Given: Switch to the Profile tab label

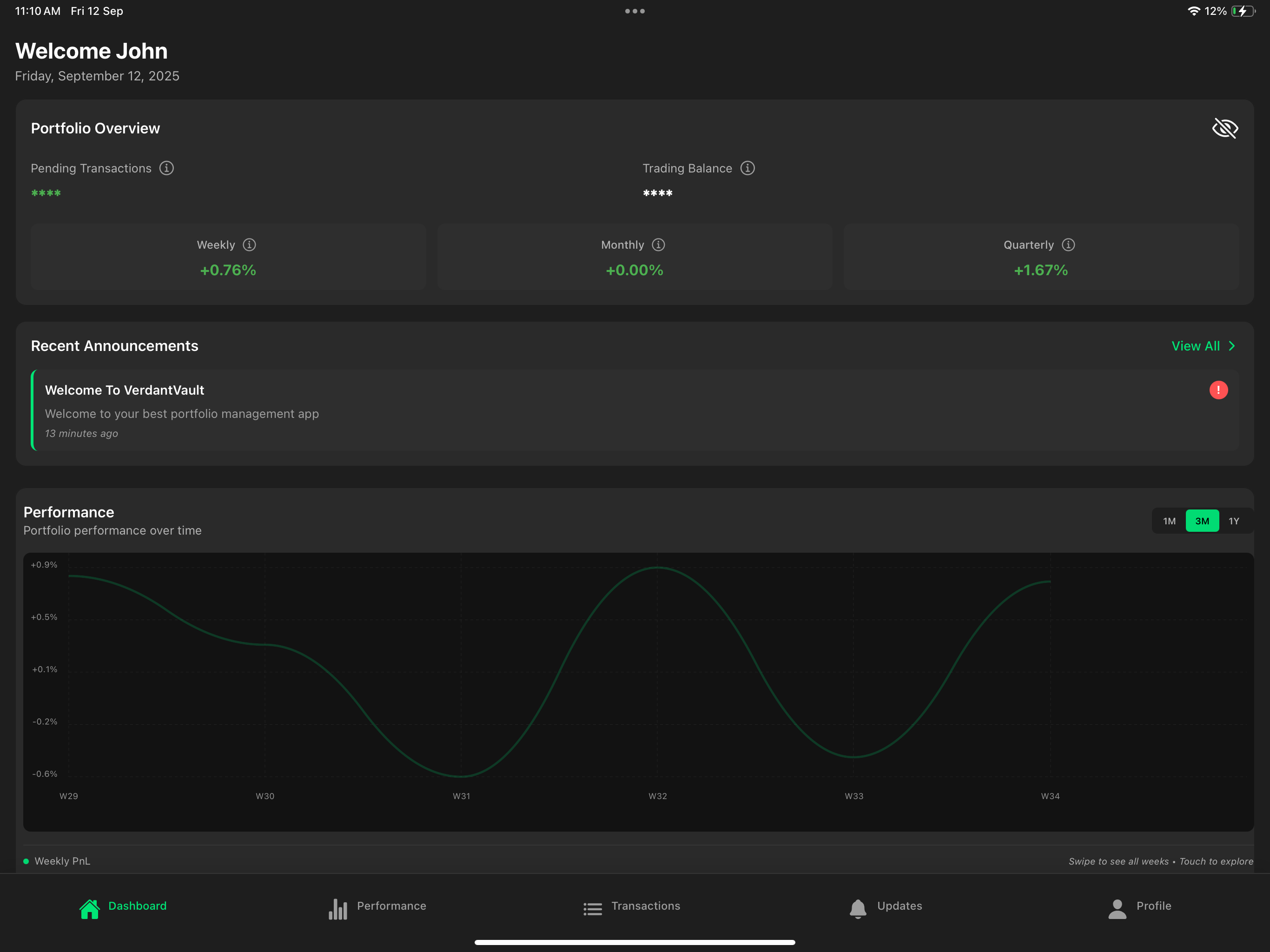Looking at the screenshot, I should (x=1153, y=906).
